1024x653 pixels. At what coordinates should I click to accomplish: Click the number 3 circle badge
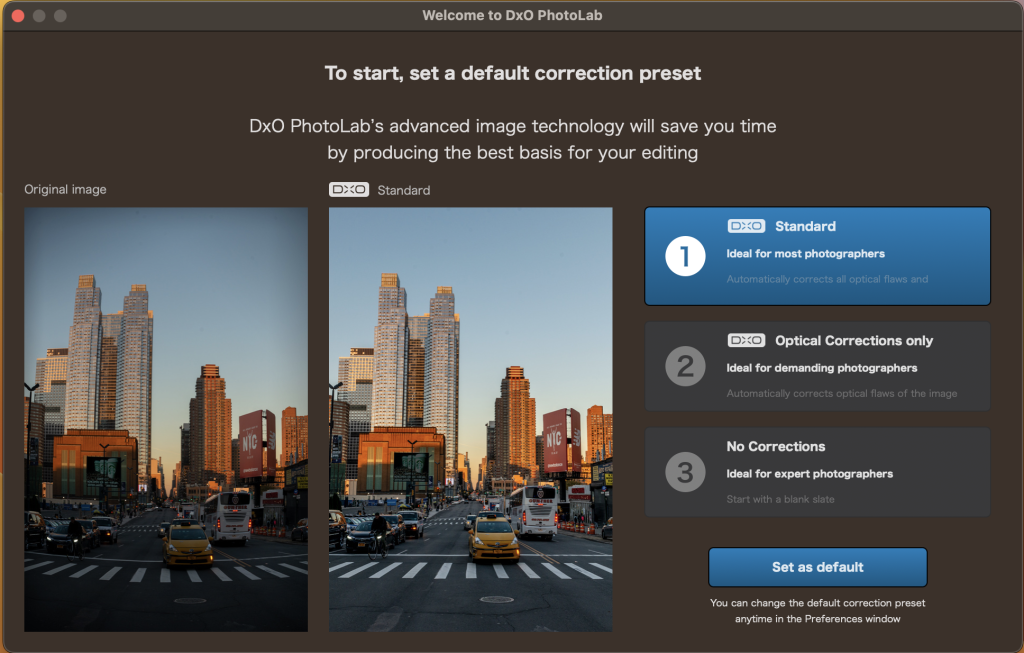(x=685, y=472)
